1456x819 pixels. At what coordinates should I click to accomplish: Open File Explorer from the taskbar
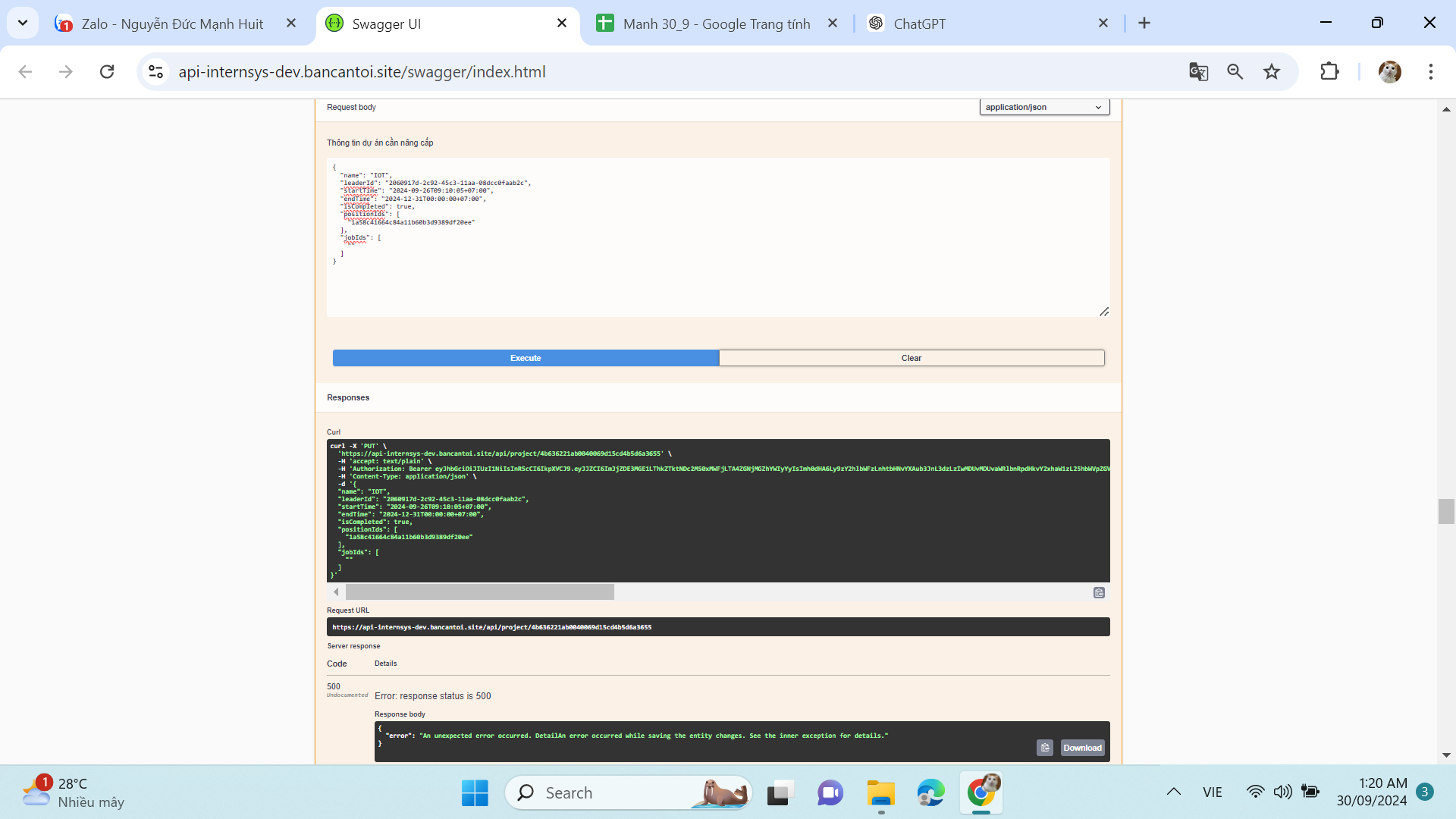pos(880,793)
